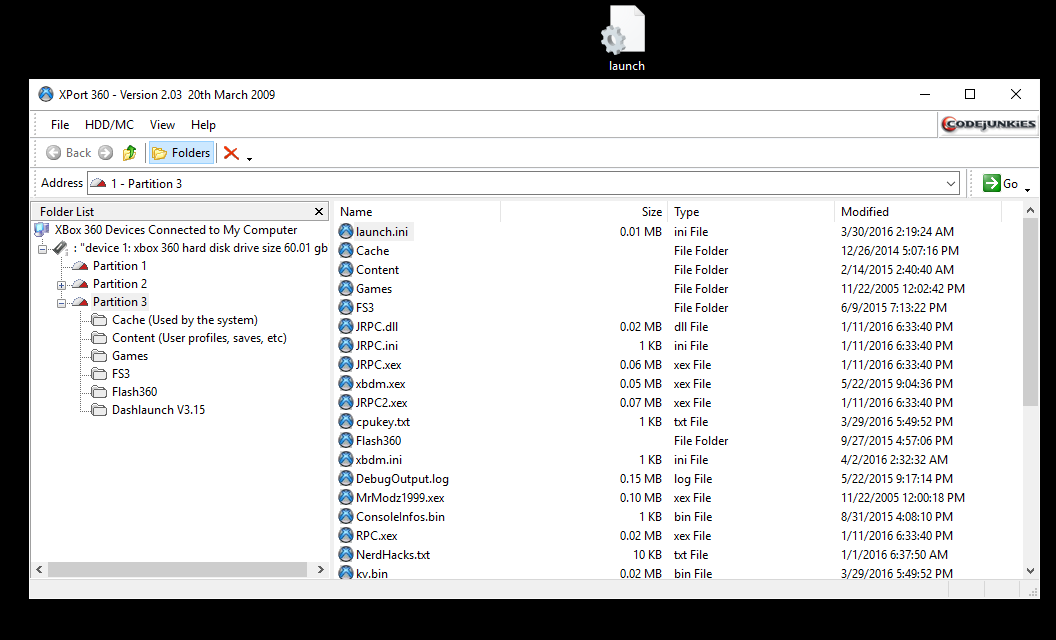The height and width of the screenshot is (640, 1056).
Task: Click the 10 KB size cell
Action: 647,554
